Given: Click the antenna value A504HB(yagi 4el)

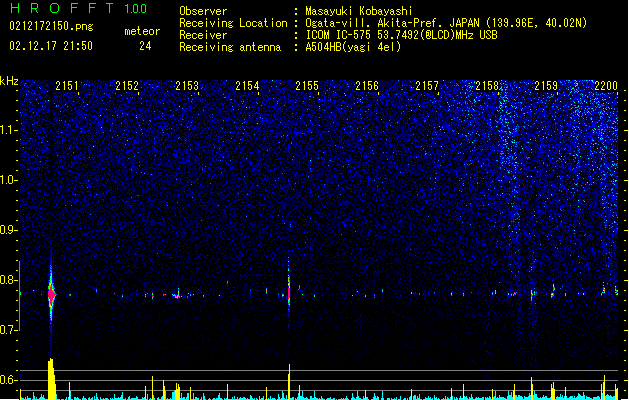Looking at the screenshot, I should 353,47.
